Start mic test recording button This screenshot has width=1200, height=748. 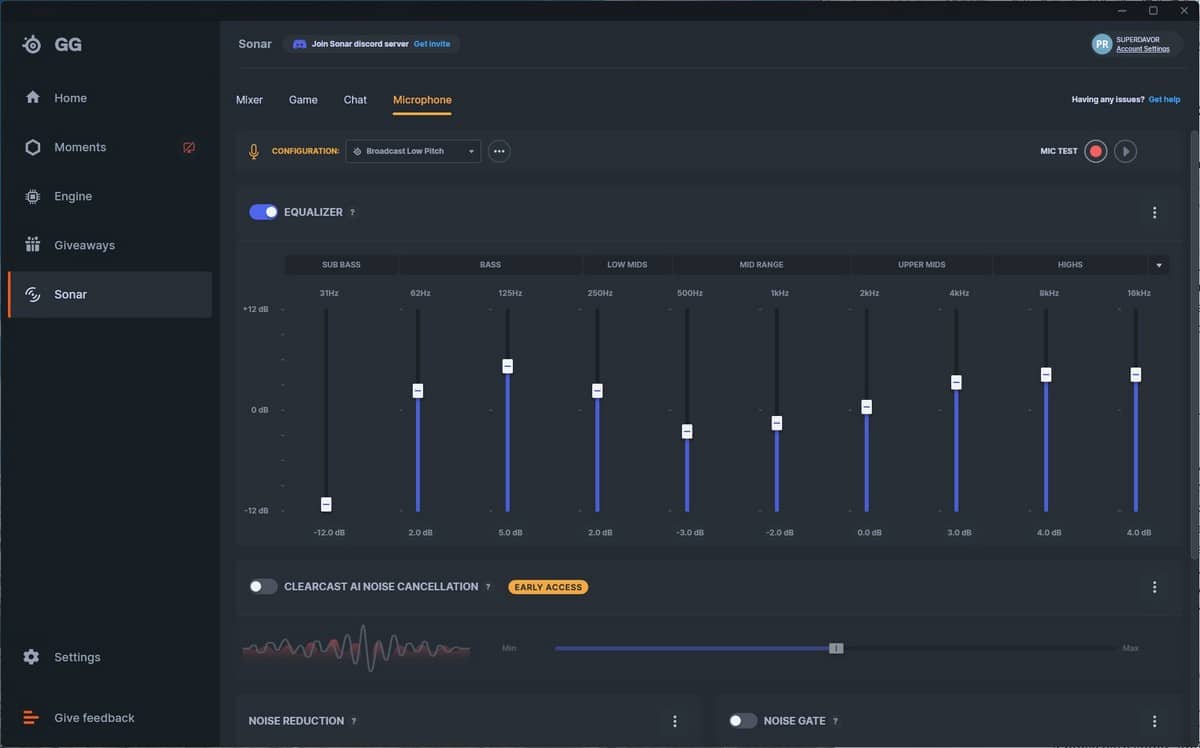1096,151
